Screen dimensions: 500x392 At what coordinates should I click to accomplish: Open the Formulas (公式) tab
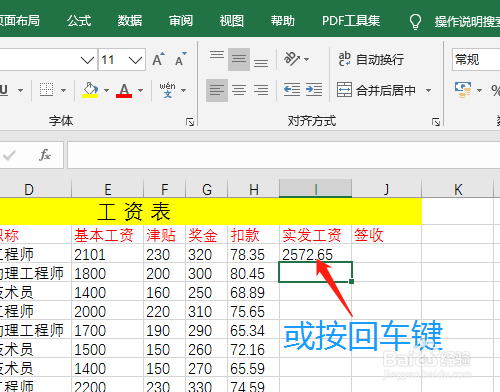tap(79, 21)
